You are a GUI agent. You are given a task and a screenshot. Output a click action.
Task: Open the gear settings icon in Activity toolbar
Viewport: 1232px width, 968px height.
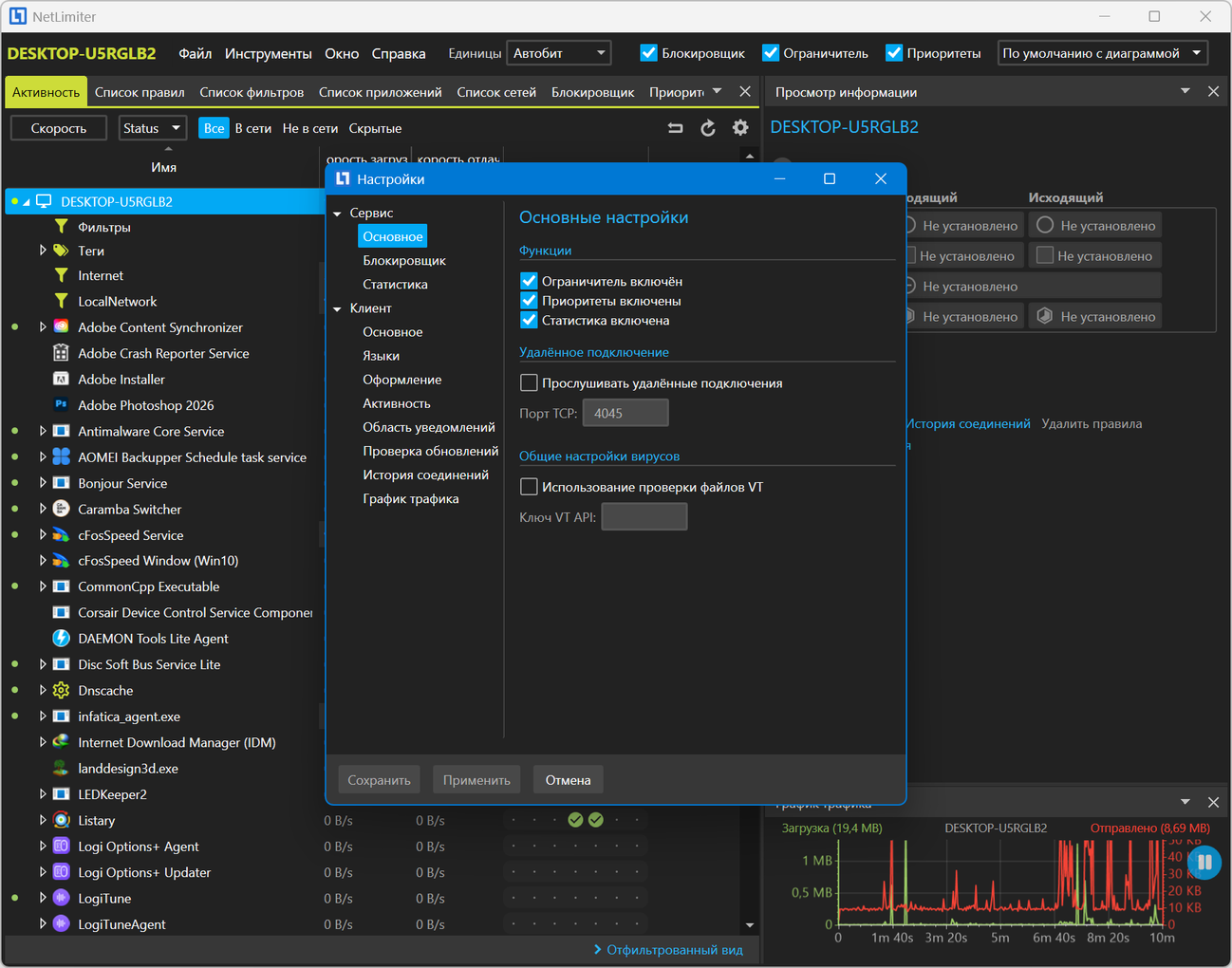click(x=740, y=128)
